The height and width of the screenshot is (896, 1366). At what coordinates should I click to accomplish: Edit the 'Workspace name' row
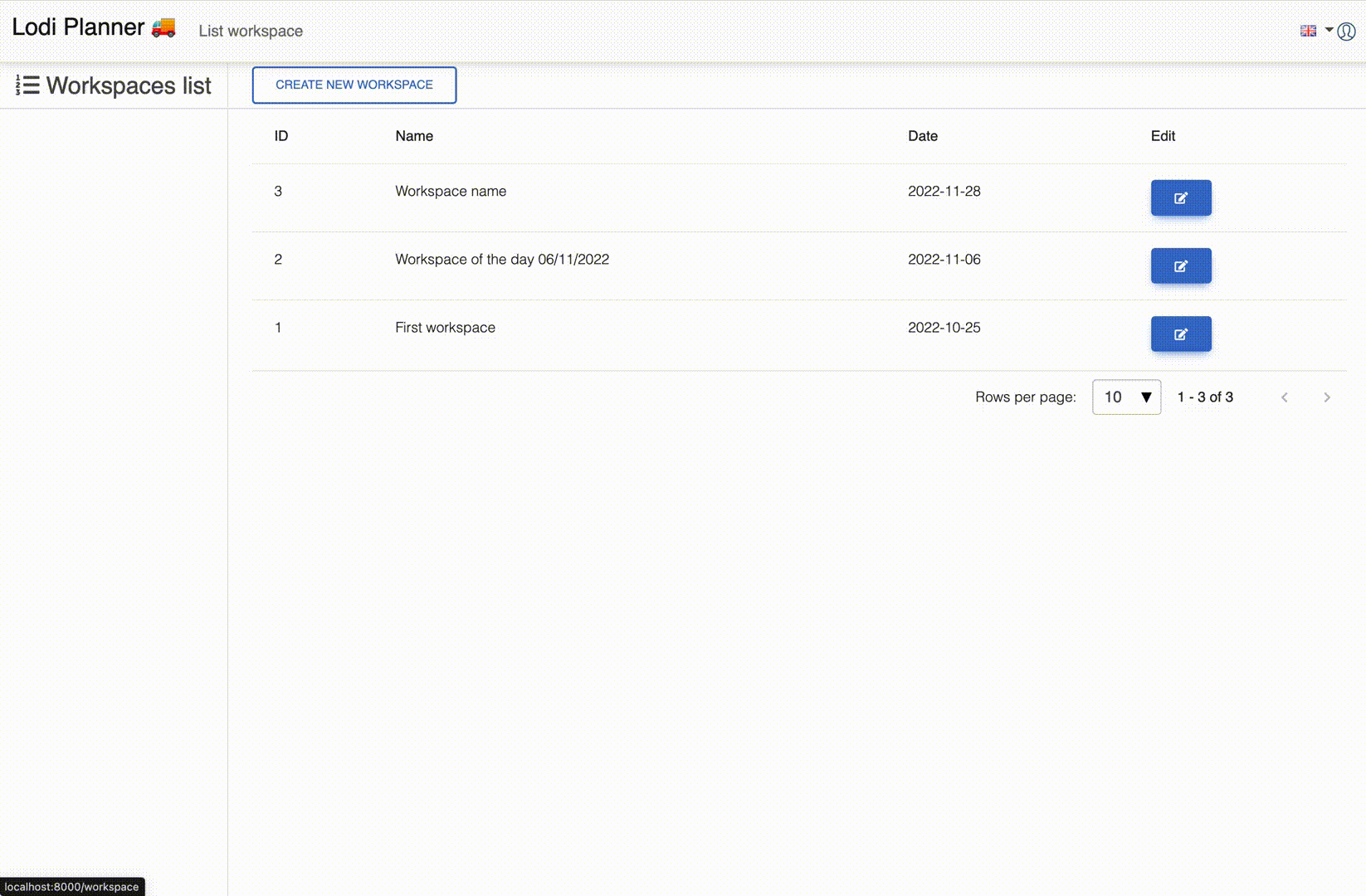pos(1180,197)
